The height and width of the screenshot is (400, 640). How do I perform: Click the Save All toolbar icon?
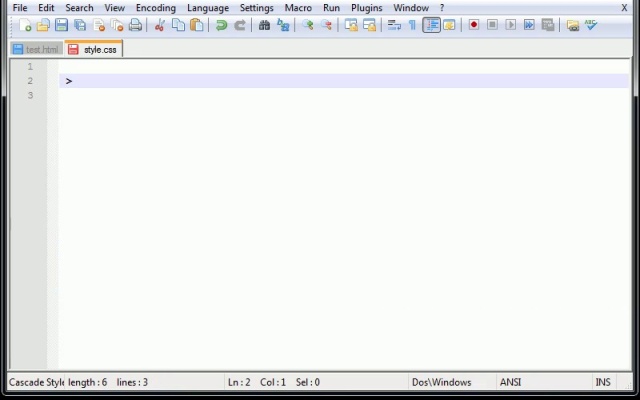click(x=80, y=25)
